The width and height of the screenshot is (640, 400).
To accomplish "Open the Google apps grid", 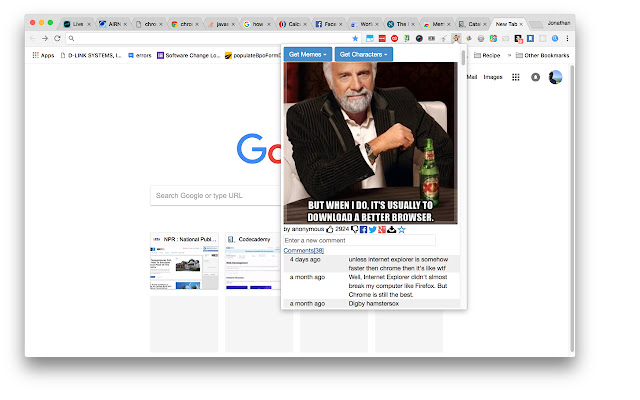I will pos(516,77).
